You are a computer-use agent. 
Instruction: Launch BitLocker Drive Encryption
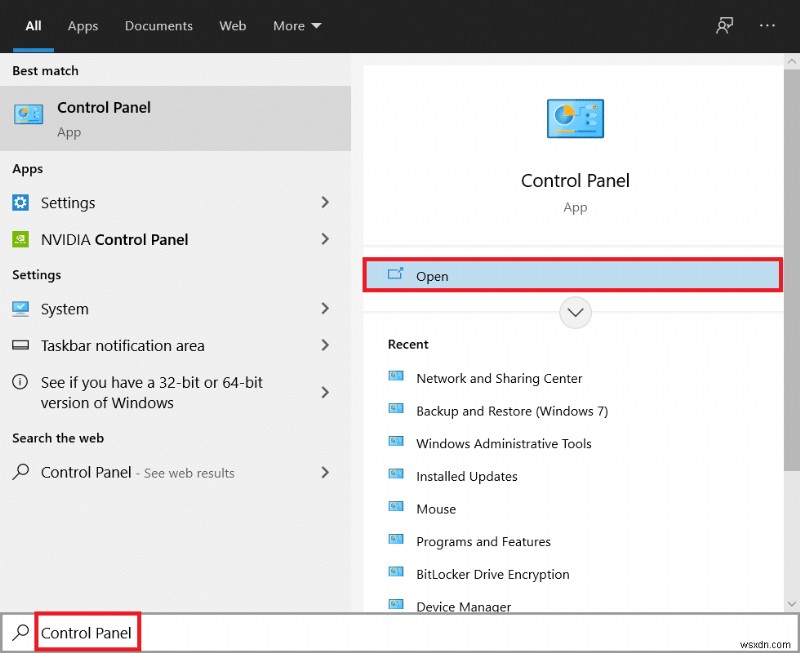[x=493, y=574]
